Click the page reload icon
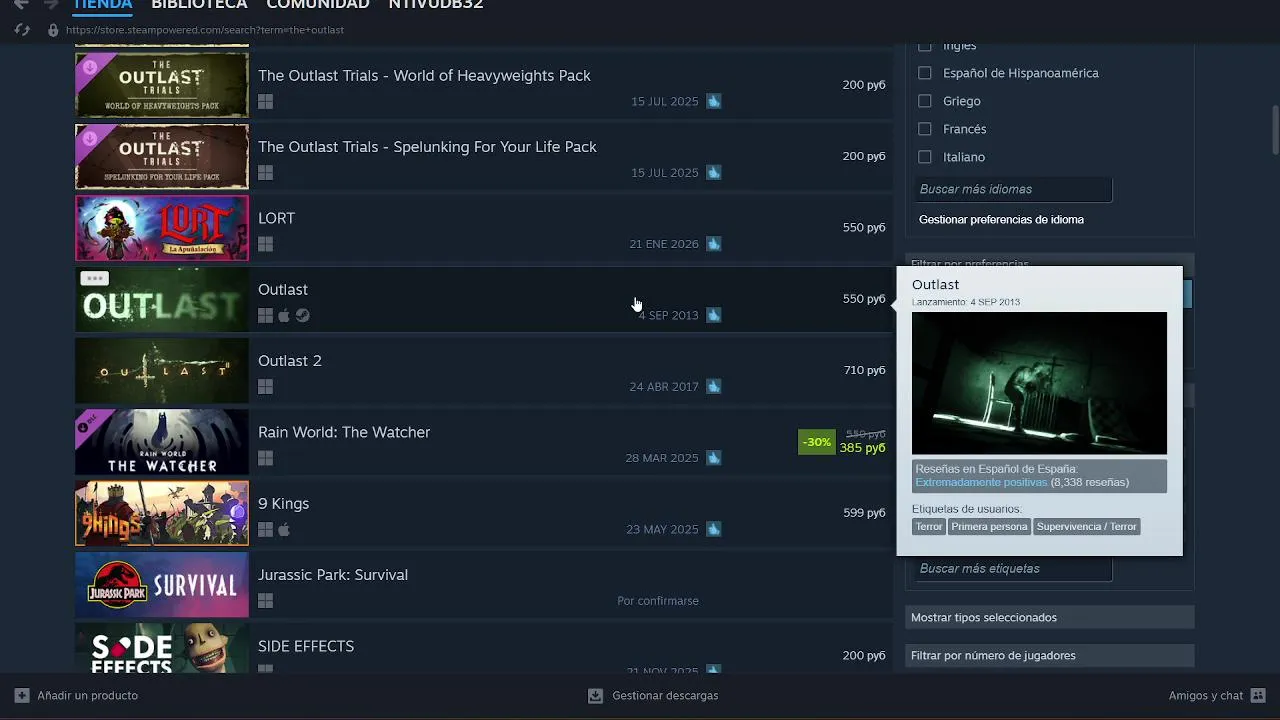 pyautogui.click(x=22, y=30)
